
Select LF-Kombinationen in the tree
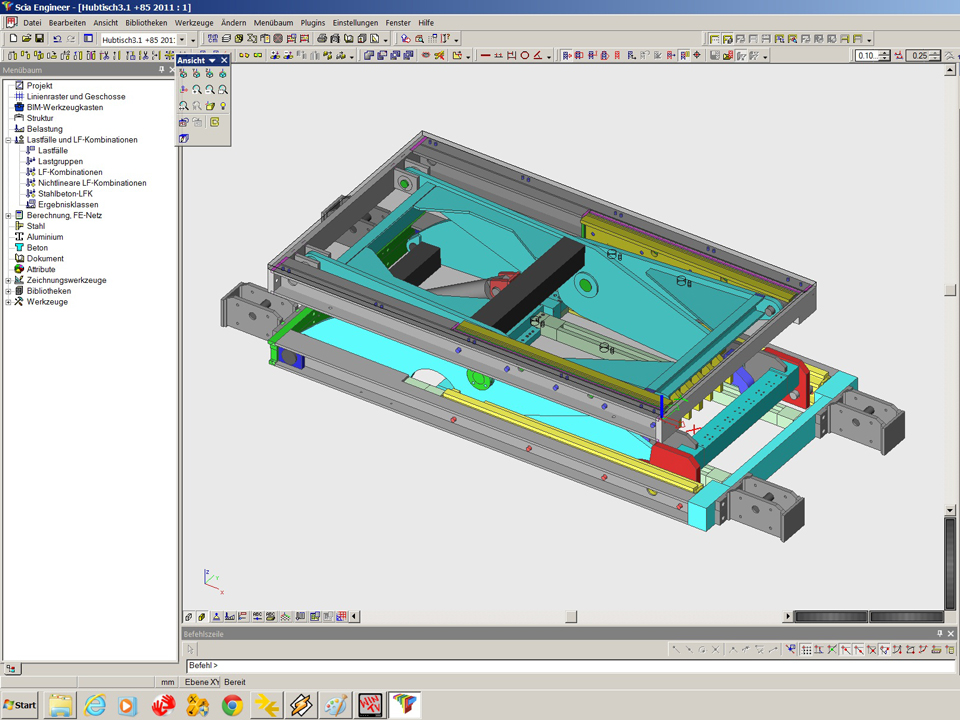[x=70, y=172]
